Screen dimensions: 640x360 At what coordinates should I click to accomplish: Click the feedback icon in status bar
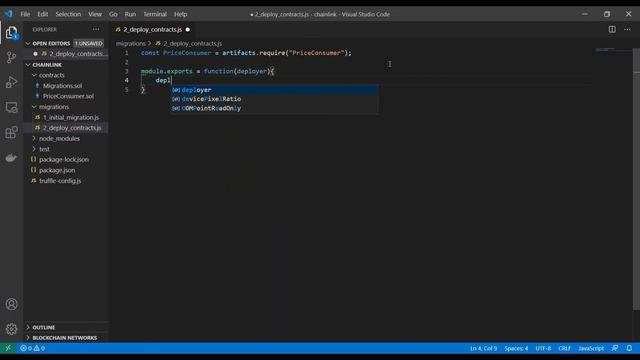click(615, 348)
